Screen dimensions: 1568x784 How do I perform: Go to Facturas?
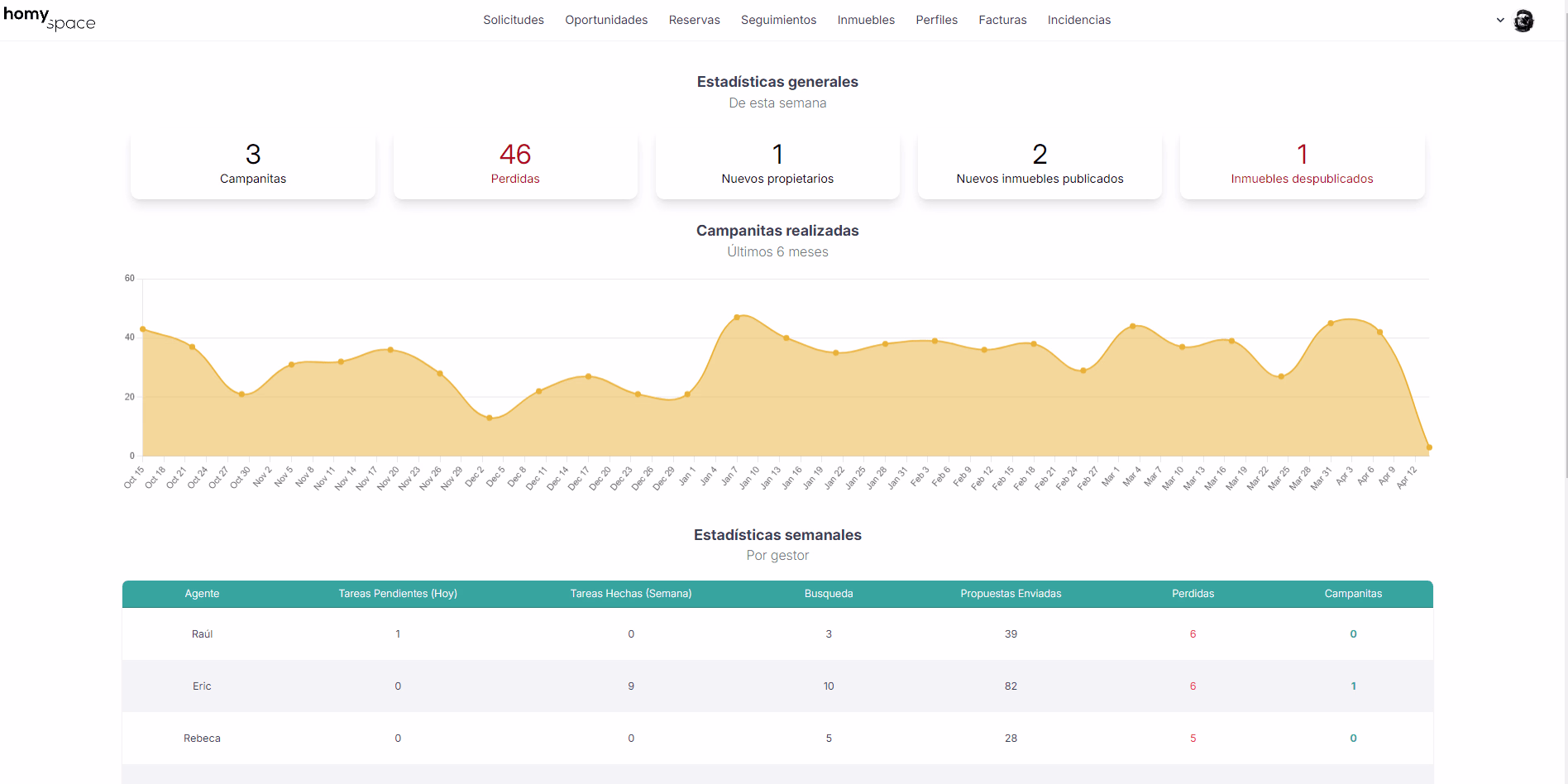(1002, 20)
